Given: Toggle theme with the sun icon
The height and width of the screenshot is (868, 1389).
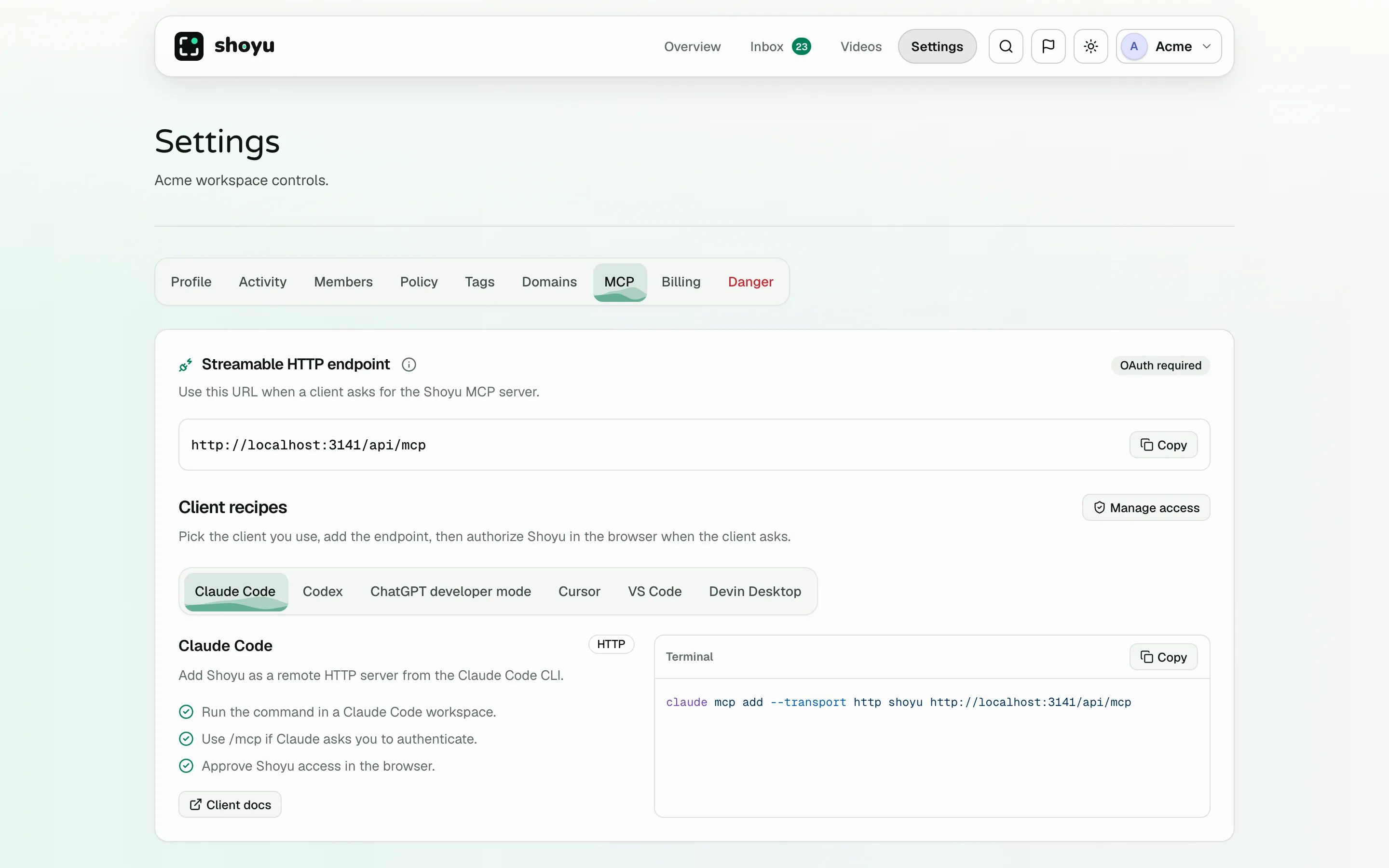Looking at the screenshot, I should pos(1090,46).
